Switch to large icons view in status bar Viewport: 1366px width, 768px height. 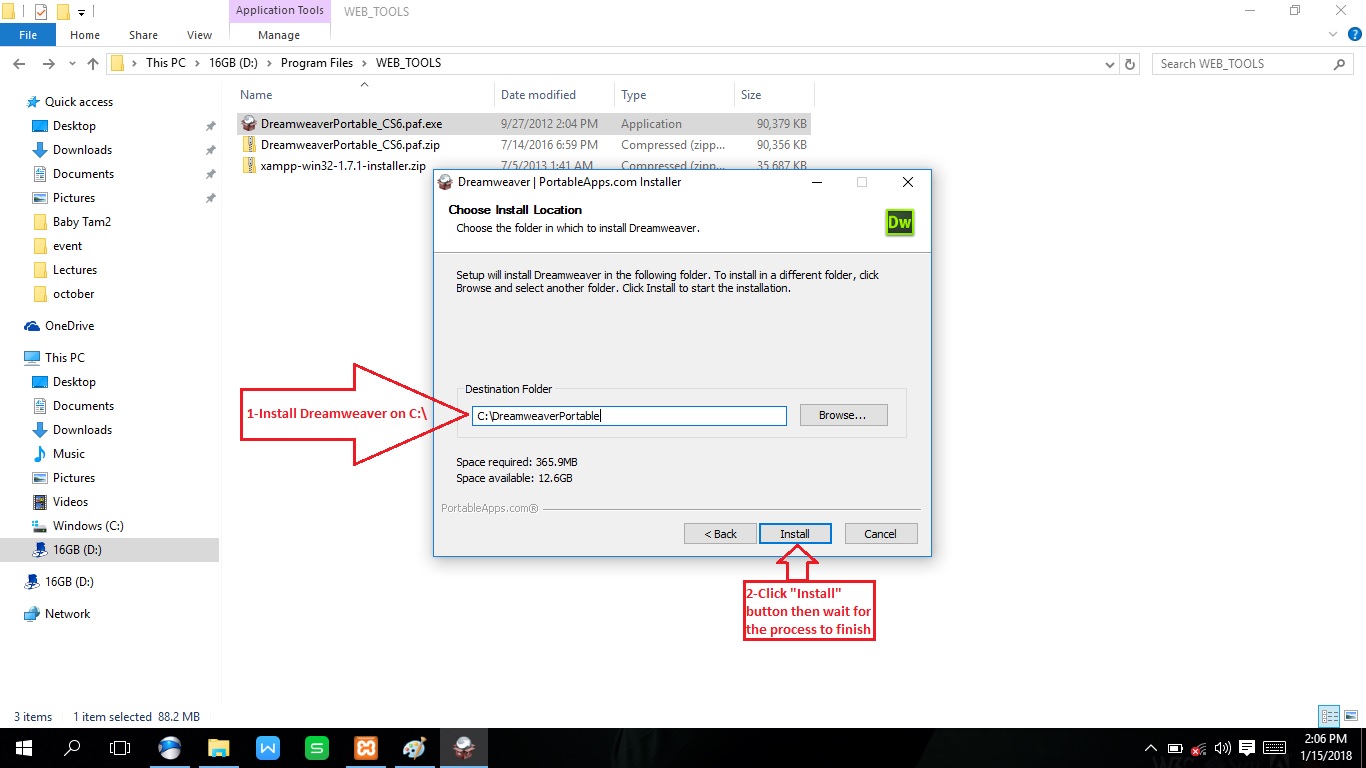1349,716
